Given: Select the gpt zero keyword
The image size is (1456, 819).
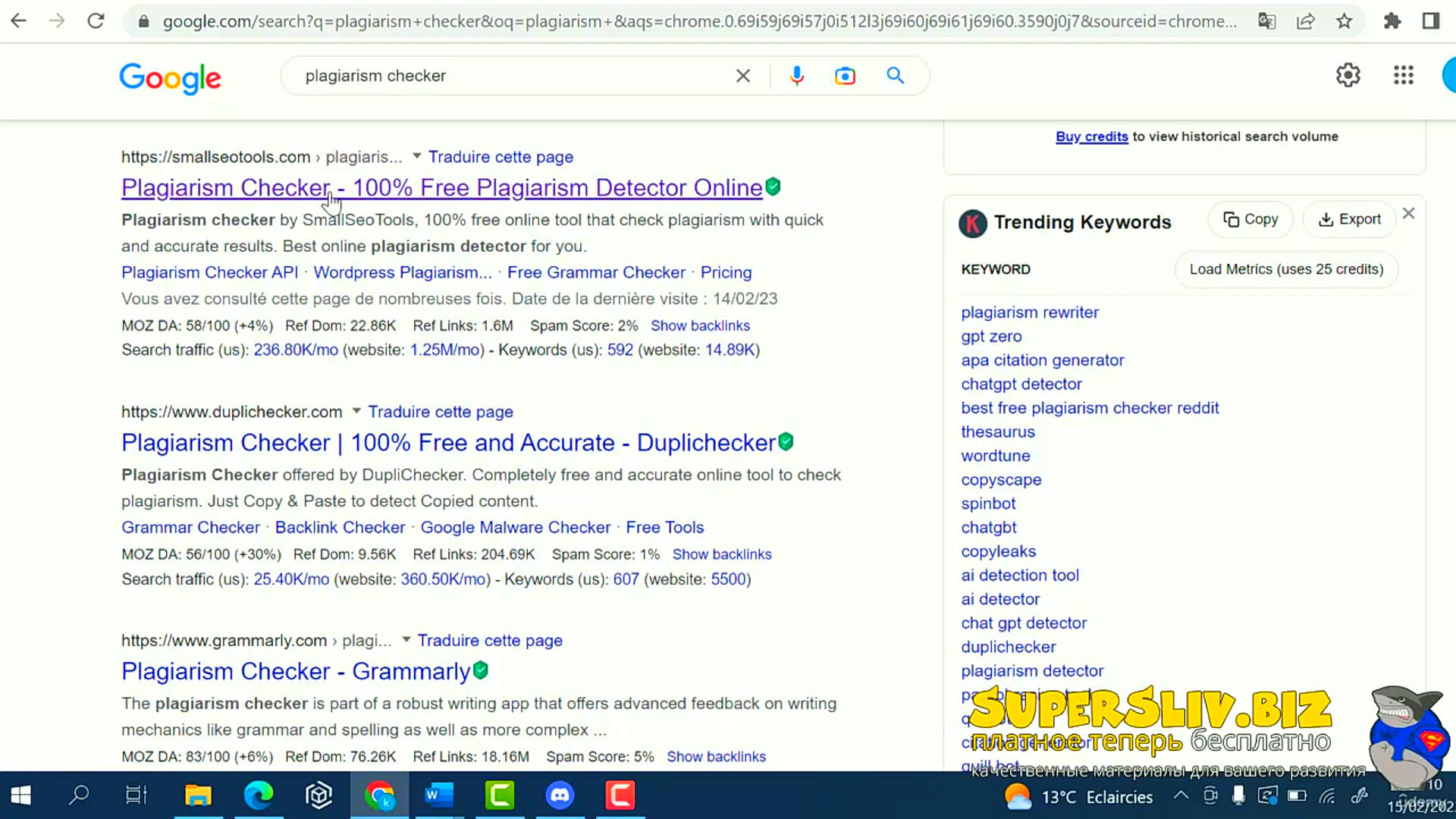Looking at the screenshot, I should 991,336.
